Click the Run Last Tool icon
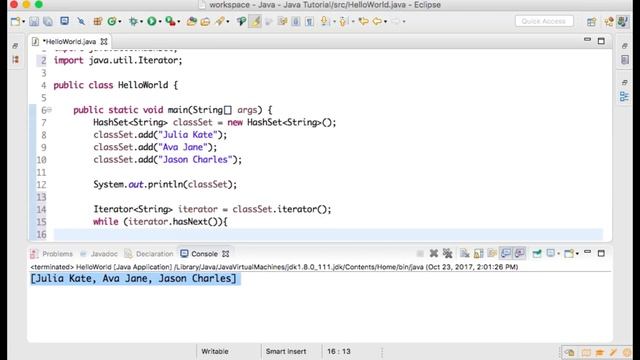The image size is (640, 360). coord(171,21)
